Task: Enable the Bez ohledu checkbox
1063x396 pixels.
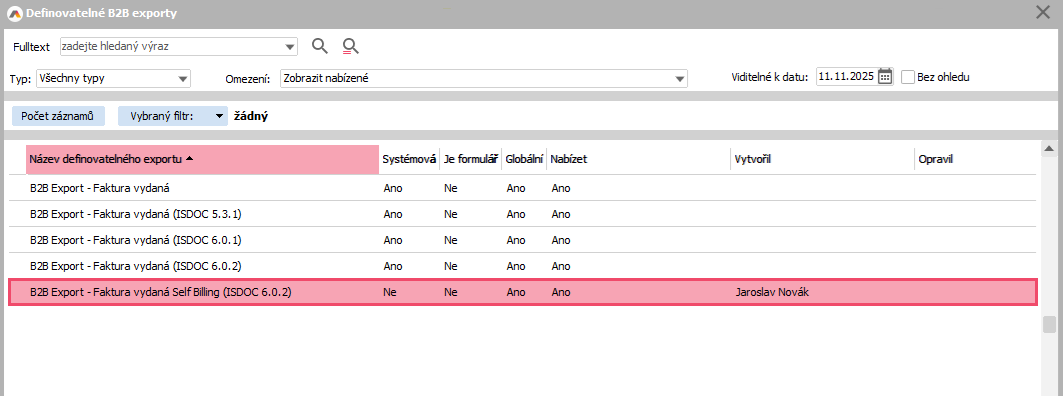Action: point(908,77)
